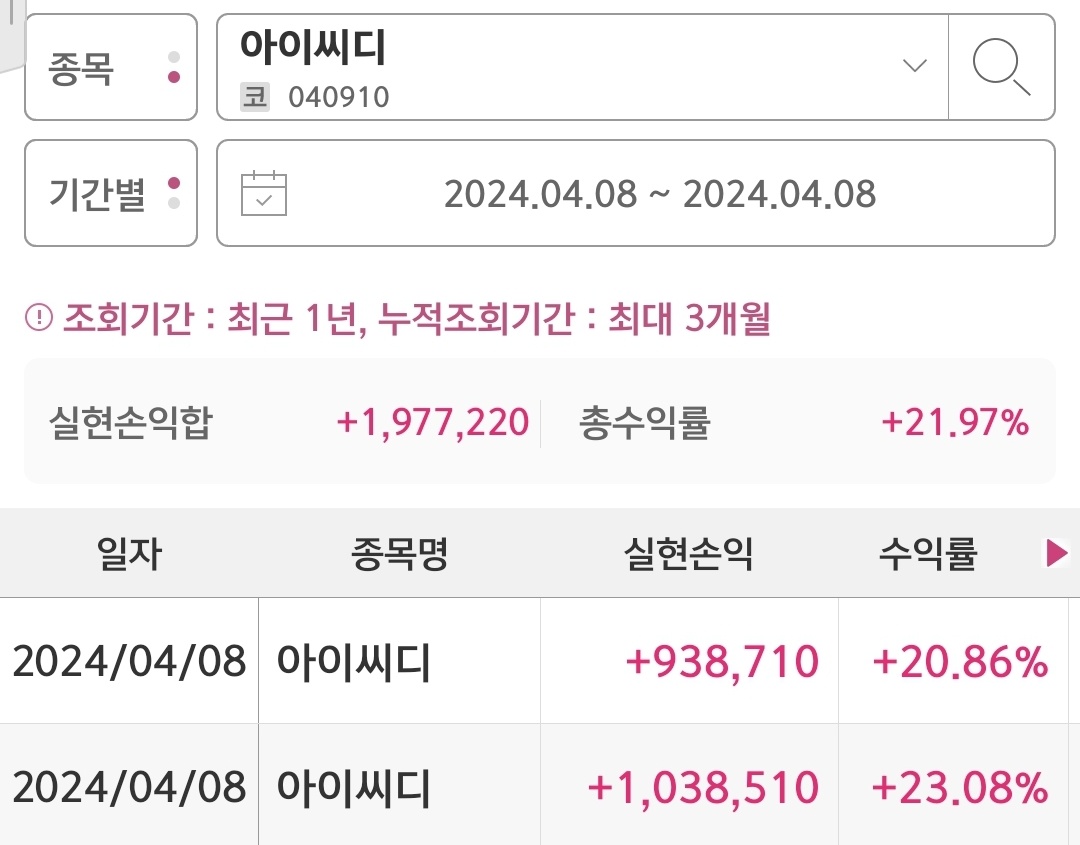Select the date range 2024.04.08 ~ 2024.04.08
Viewport: 1080px width, 845px height.
pos(636,193)
